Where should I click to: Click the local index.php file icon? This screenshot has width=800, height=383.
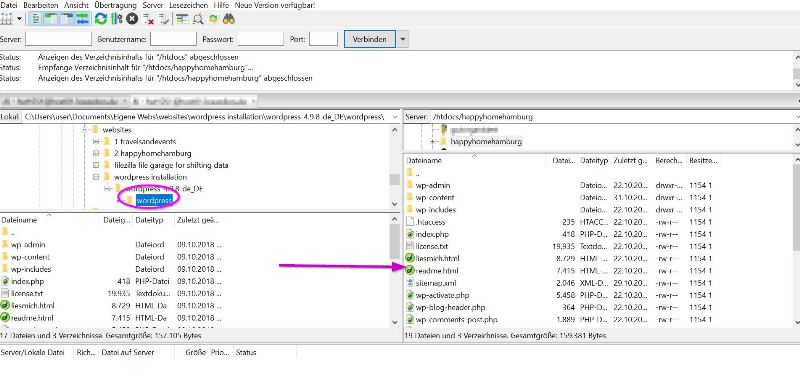(5, 281)
